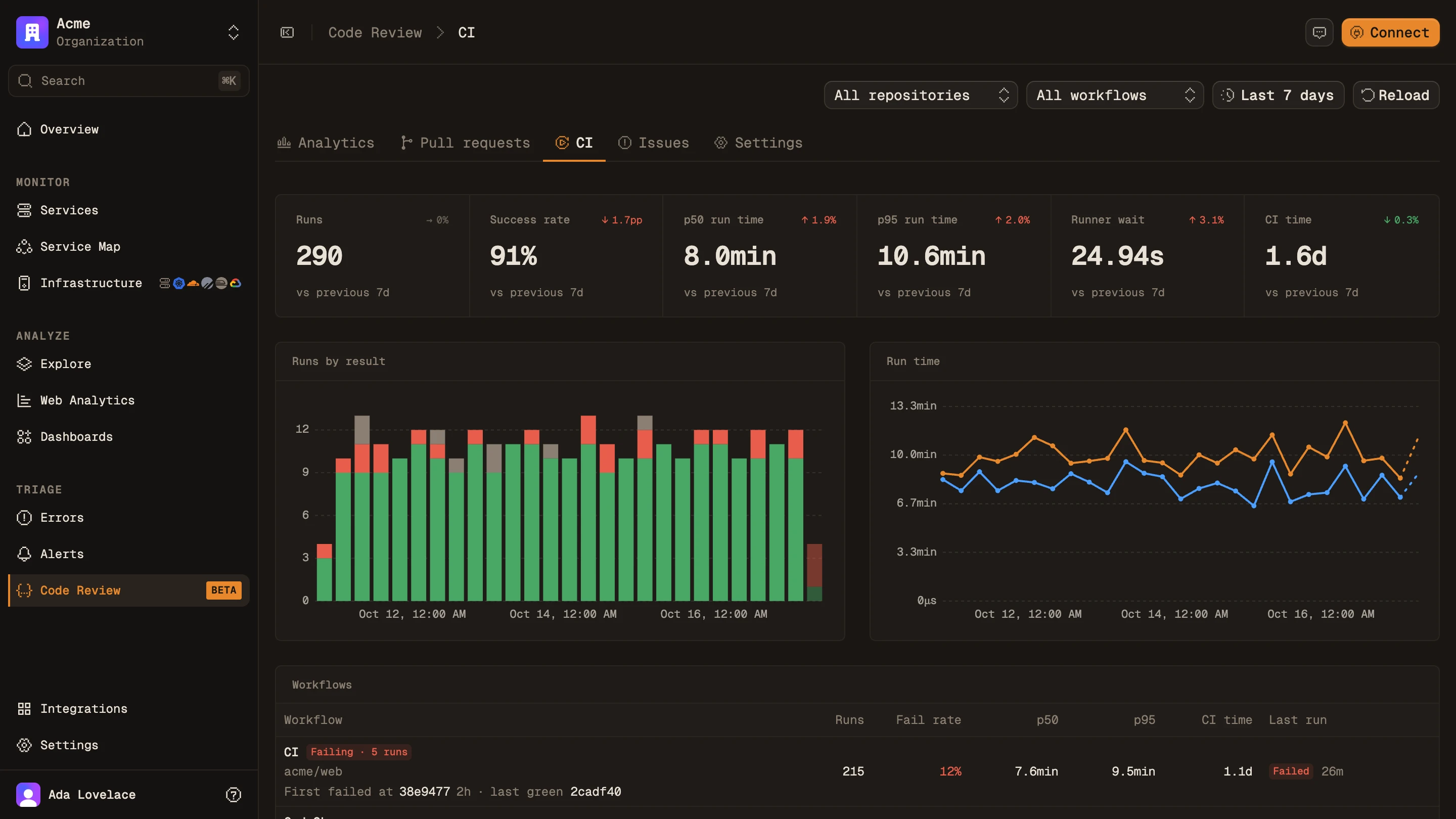Click the Run time chart title
The height and width of the screenshot is (819, 1456).
913,361
